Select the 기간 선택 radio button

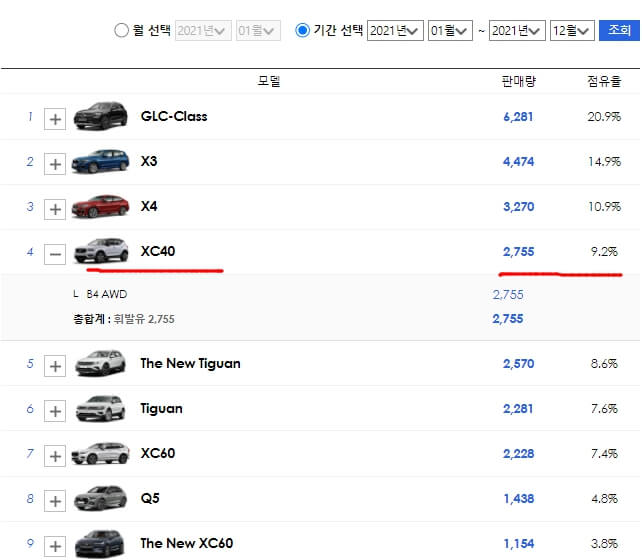pyautogui.click(x=302, y=30)
